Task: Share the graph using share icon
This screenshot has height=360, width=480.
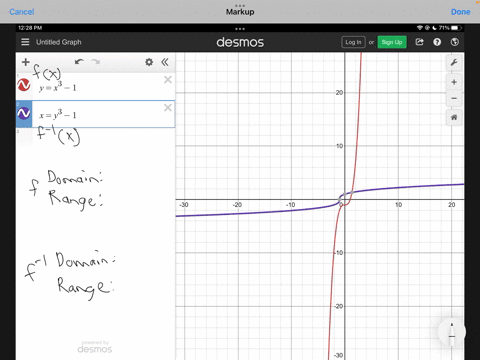Action: pyautogui.click(x=419, y=42)
